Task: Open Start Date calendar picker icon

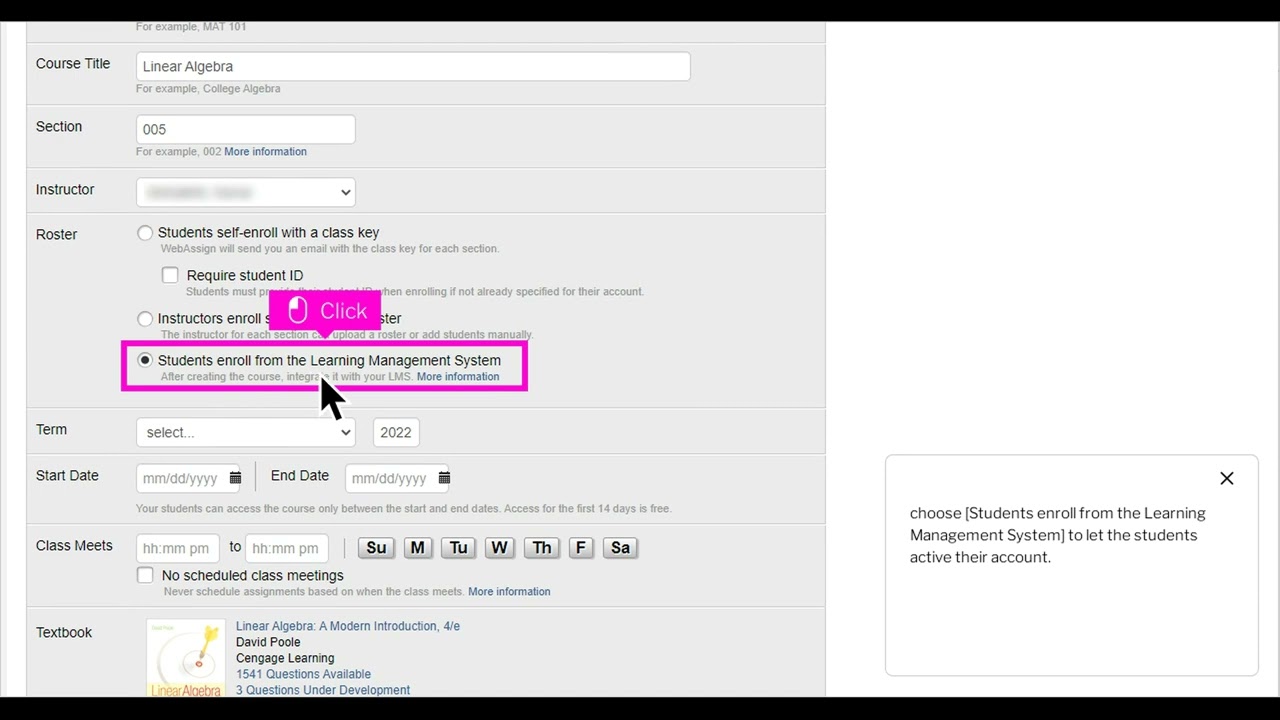Action: 235,478
